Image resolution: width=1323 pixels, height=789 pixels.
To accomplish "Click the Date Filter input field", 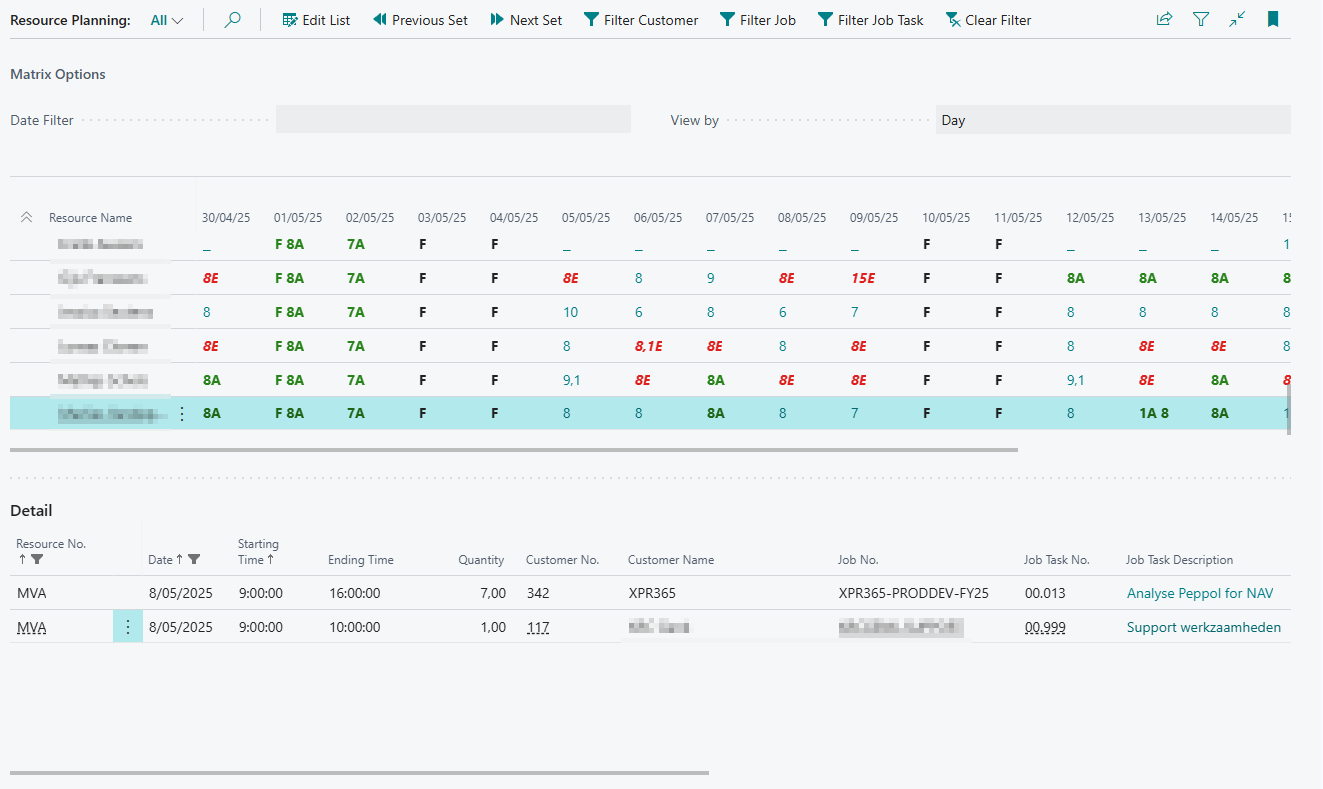I will (453, 120).
